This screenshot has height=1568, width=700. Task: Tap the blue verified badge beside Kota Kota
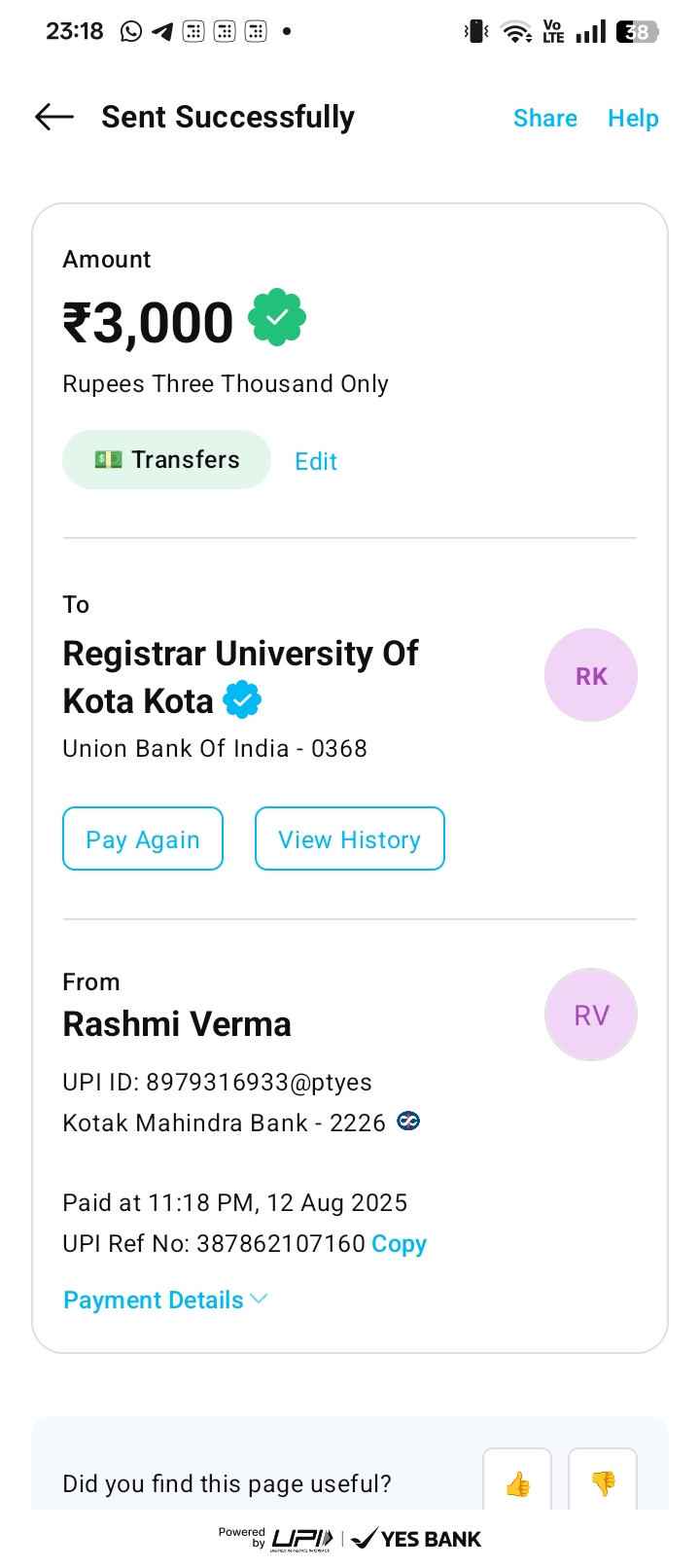pyautogui.click(x=242, y=700)
